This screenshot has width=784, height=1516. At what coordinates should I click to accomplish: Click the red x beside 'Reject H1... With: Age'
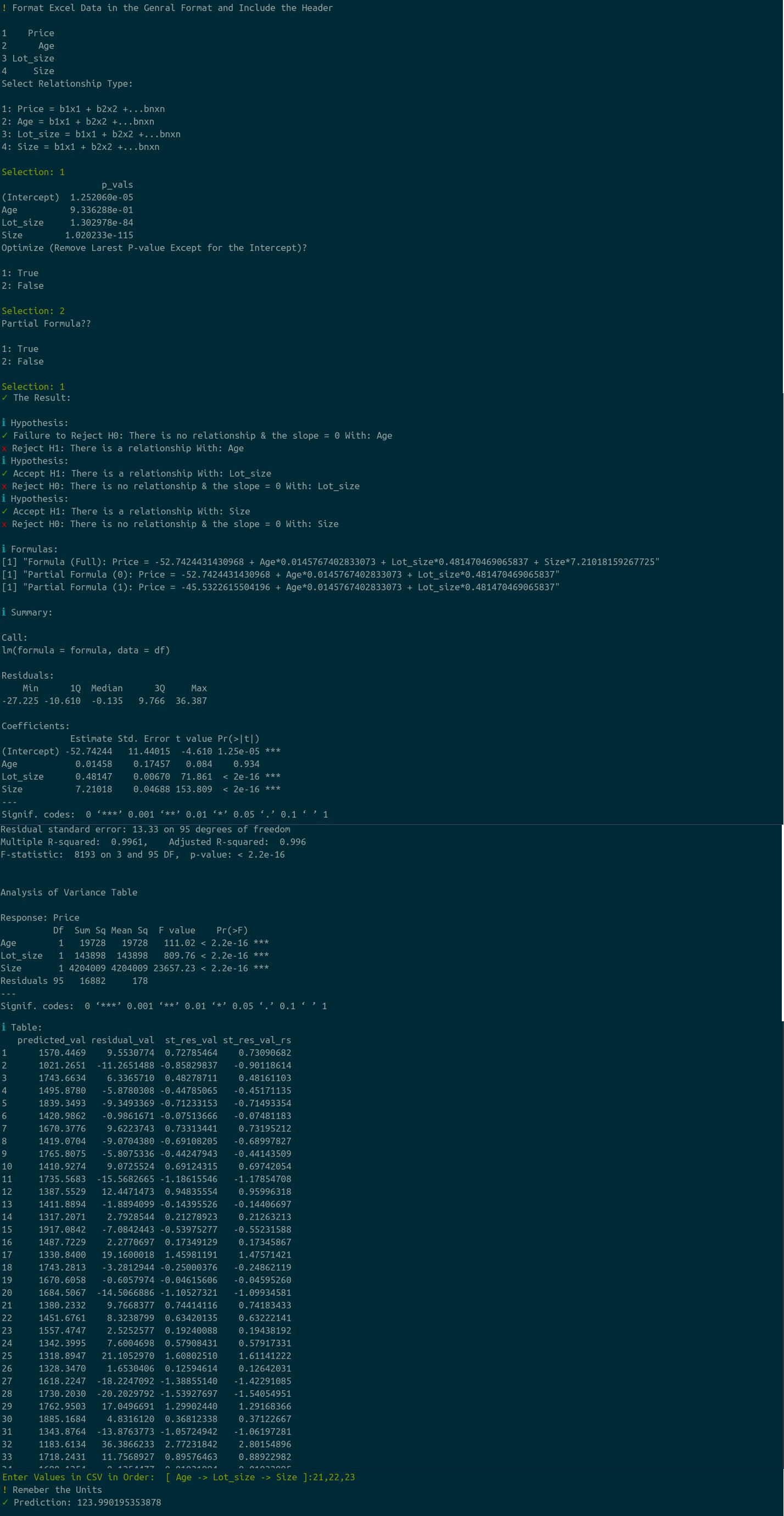[4, 449]
